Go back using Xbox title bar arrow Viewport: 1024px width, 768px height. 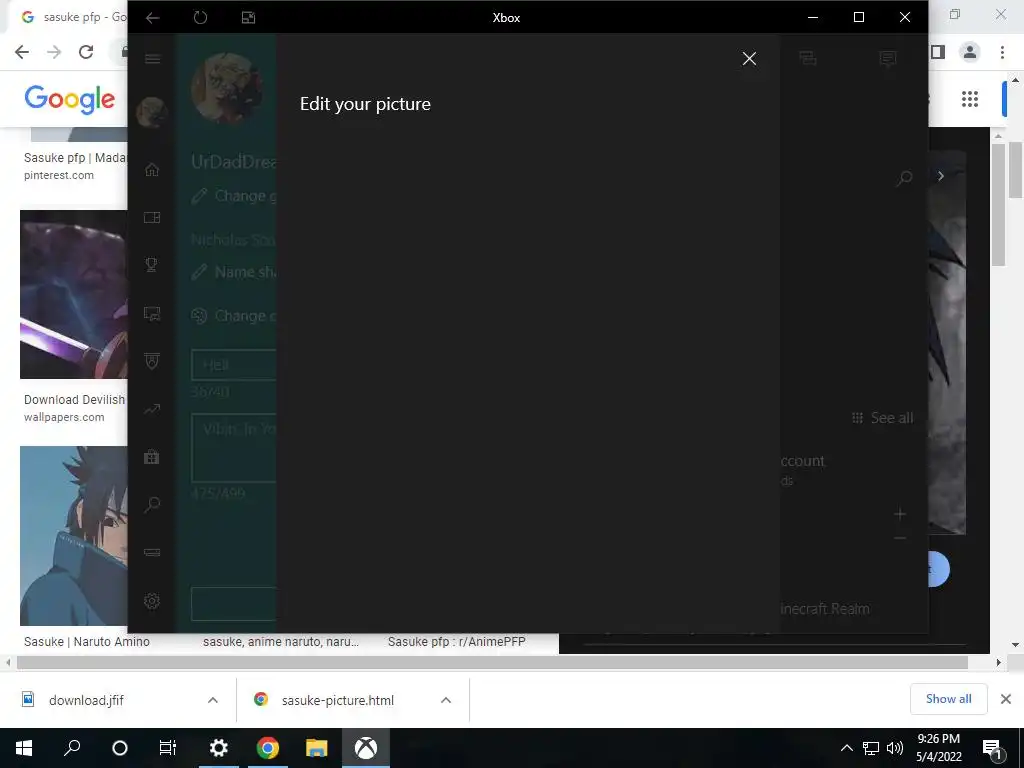(x=152, y=18)
